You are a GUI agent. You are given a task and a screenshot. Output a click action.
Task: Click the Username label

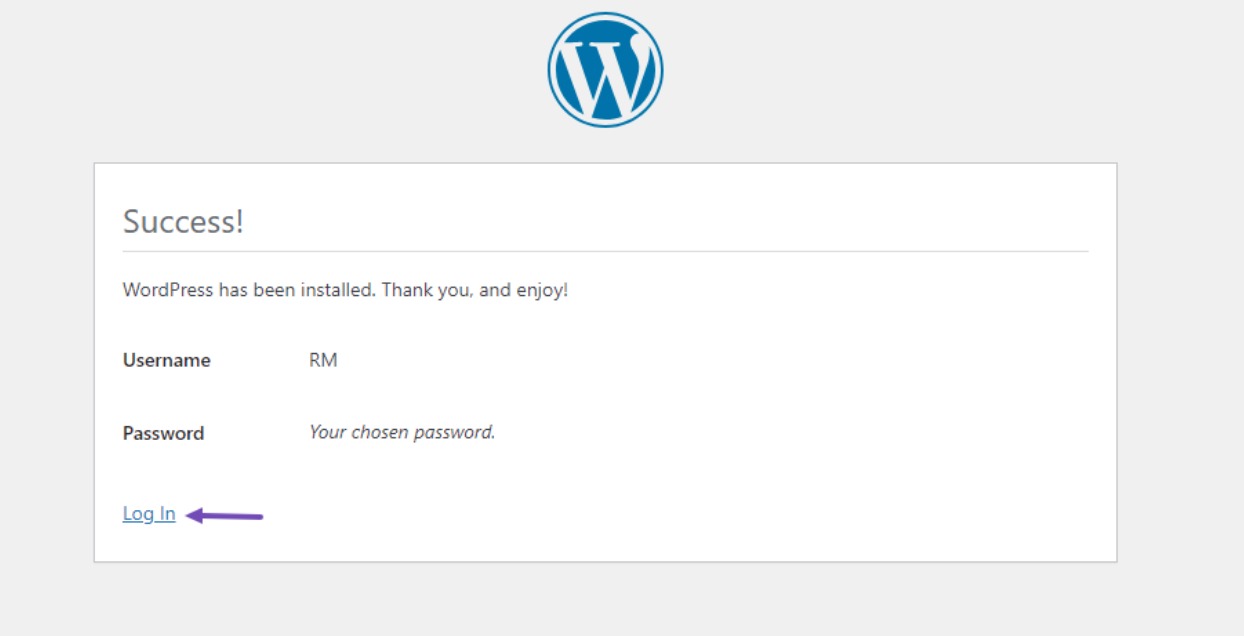point(166,361)
